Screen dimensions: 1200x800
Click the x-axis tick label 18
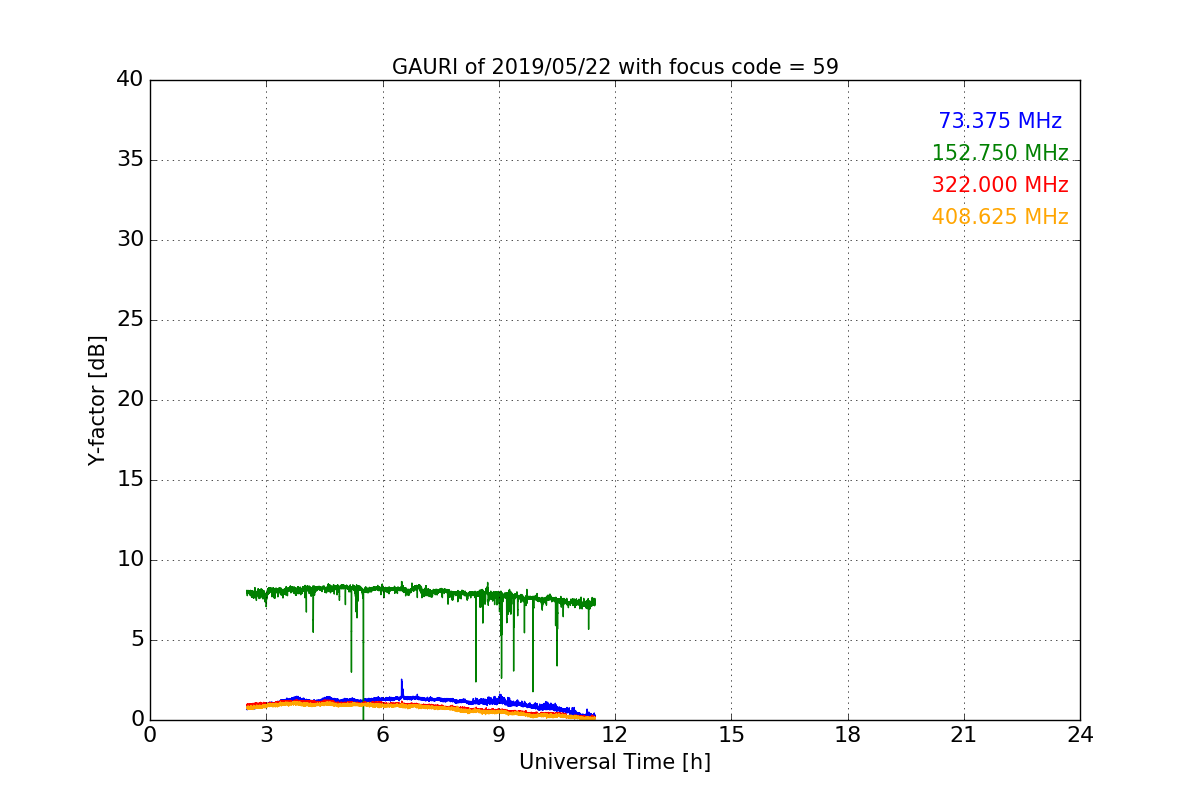tap(848, 735)
